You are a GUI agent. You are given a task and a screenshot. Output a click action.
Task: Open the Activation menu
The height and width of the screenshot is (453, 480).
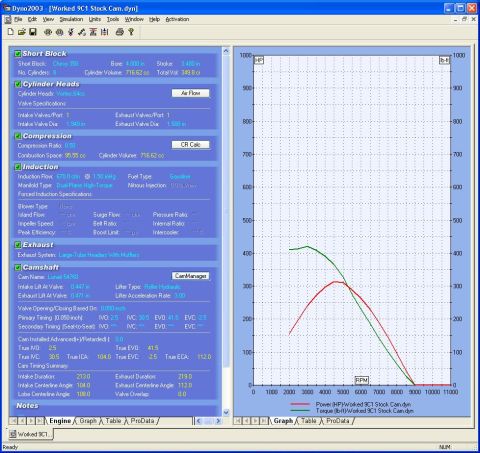[177, 19]
